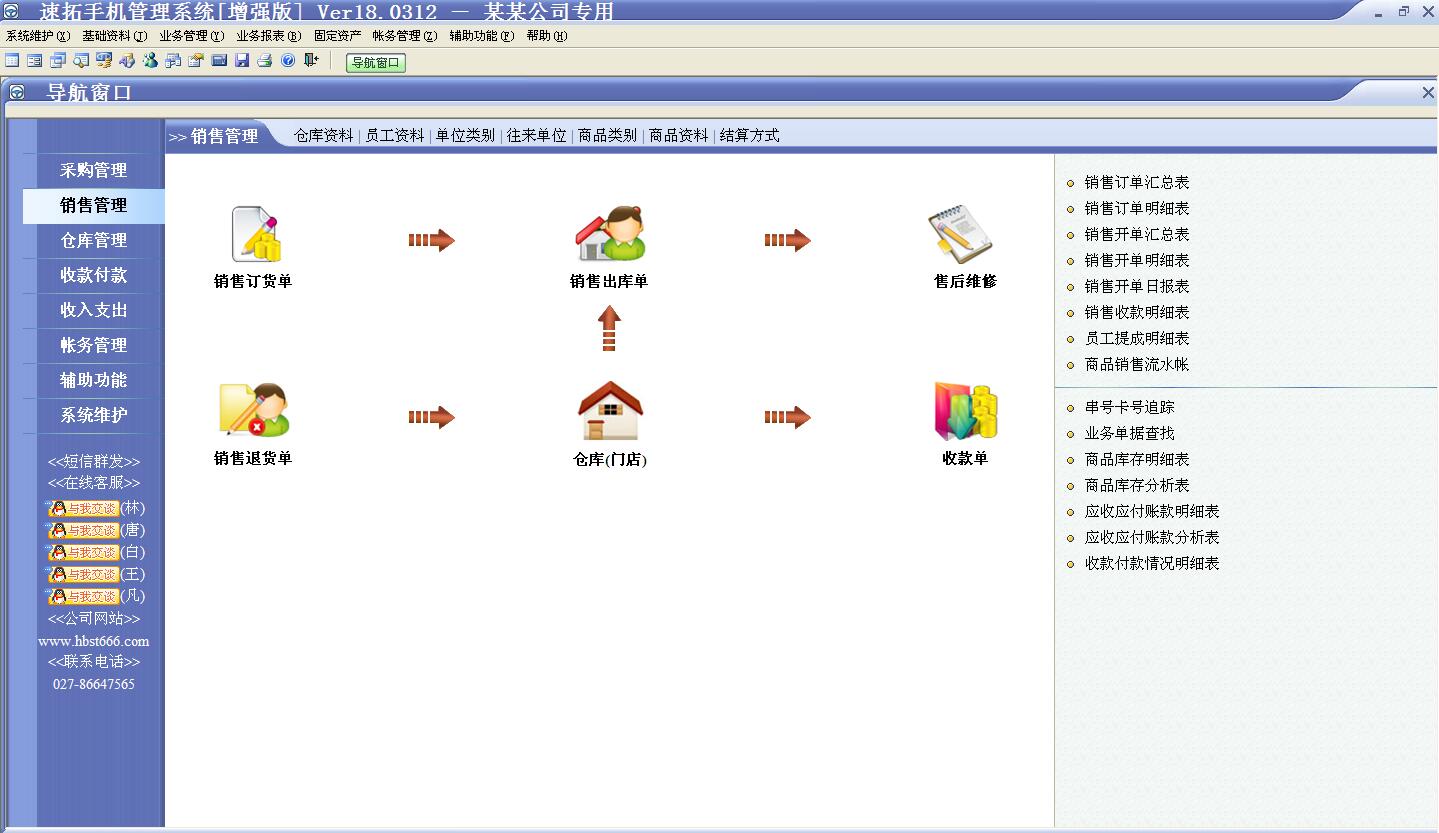This screenshot has width=1439, height=833.
Task: Click the calculator toolbar icon
Action: [219, 61]
